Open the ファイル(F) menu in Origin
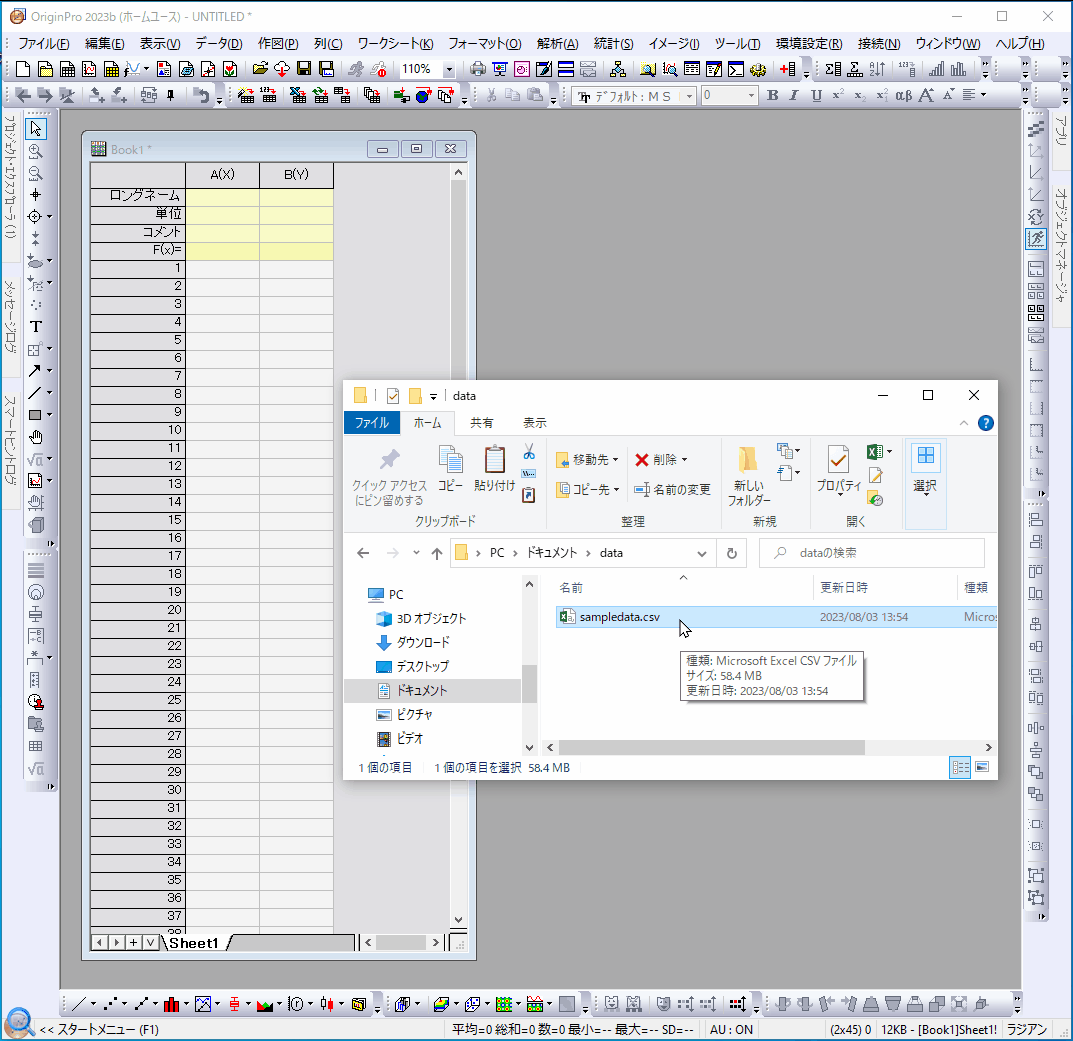This screenshot has width=1073, height=1041. (x=44, y=44)
